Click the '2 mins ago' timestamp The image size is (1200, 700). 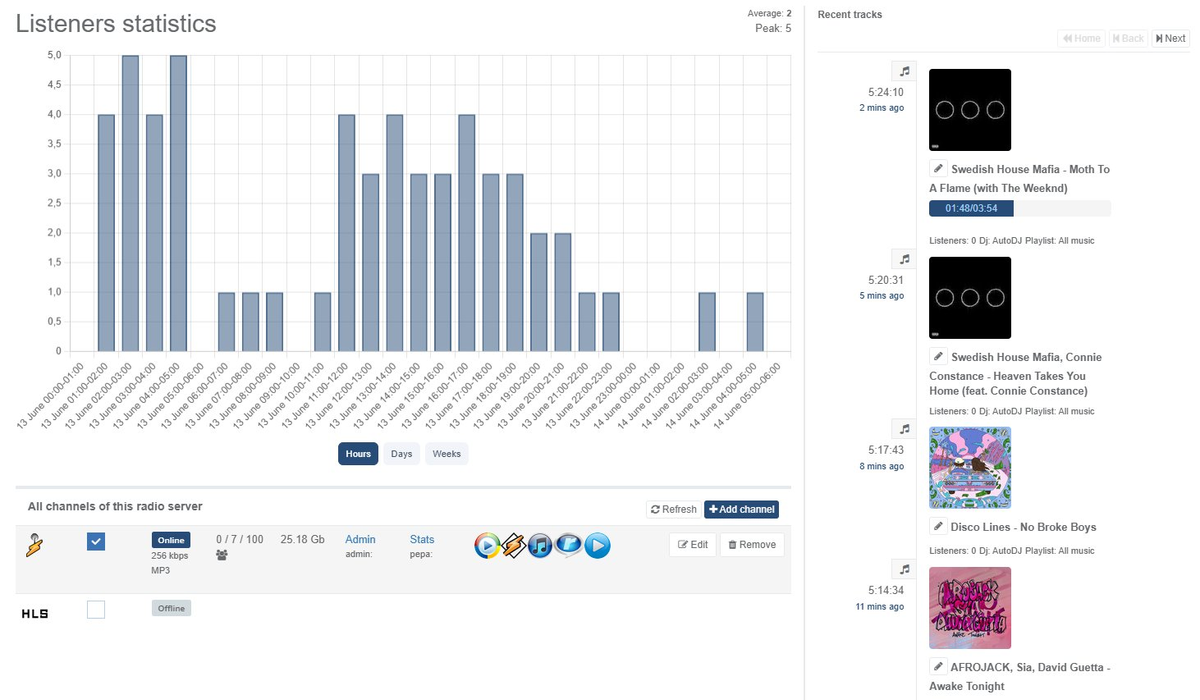click(882, 108)
